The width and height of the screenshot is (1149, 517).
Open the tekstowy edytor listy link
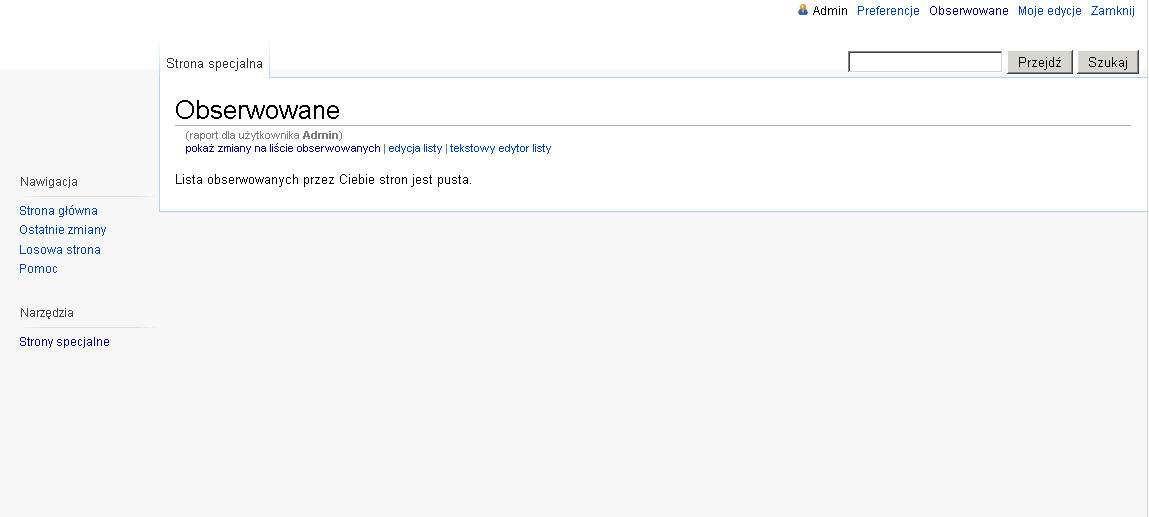point(500,148)
